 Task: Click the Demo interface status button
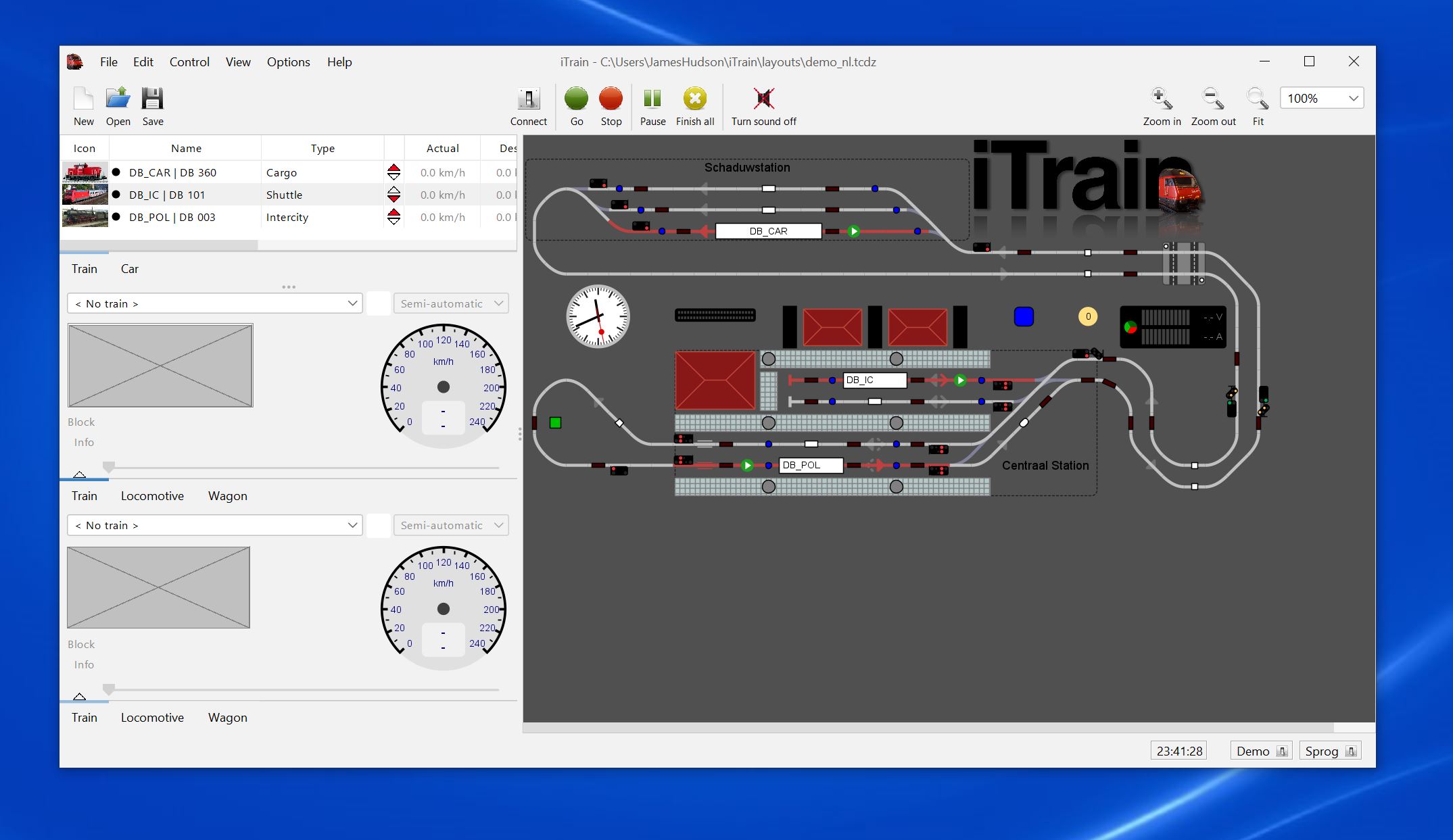pos(1260,751)
